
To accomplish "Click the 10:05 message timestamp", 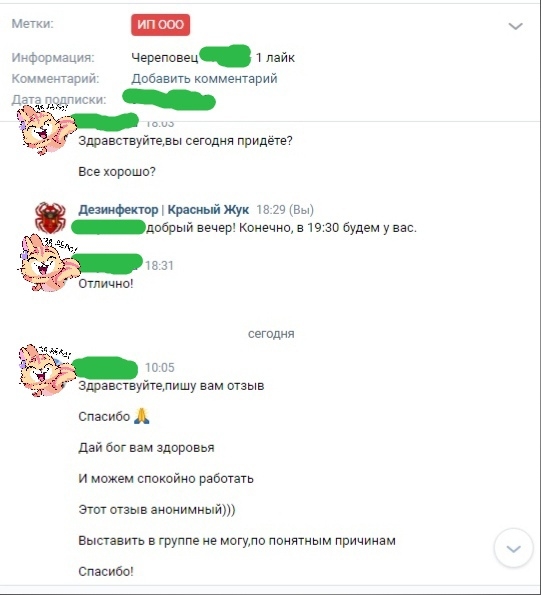I will (x=160, y=367).
